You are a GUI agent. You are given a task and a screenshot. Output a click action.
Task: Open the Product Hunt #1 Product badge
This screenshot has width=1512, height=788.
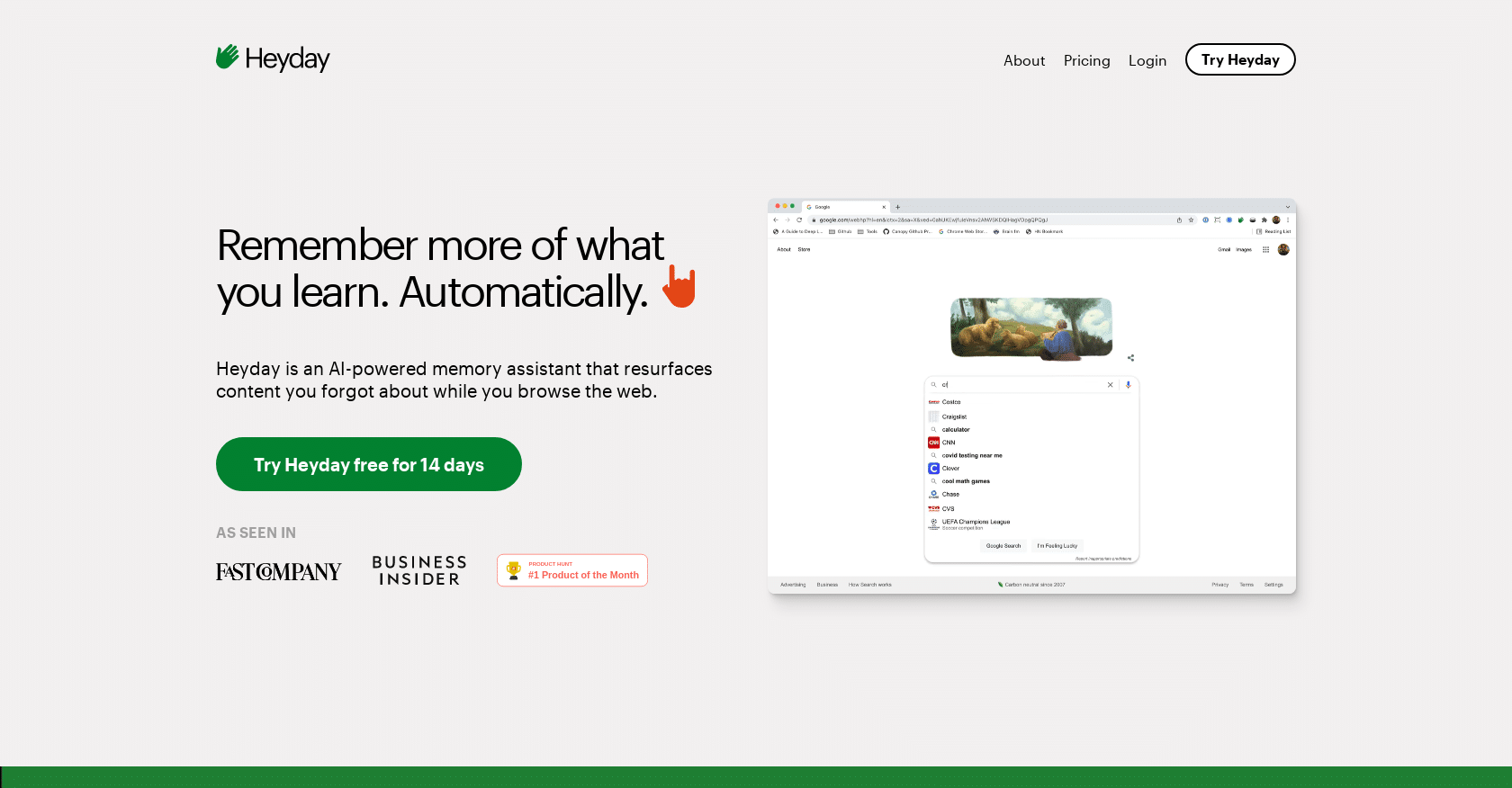[572, 570]
